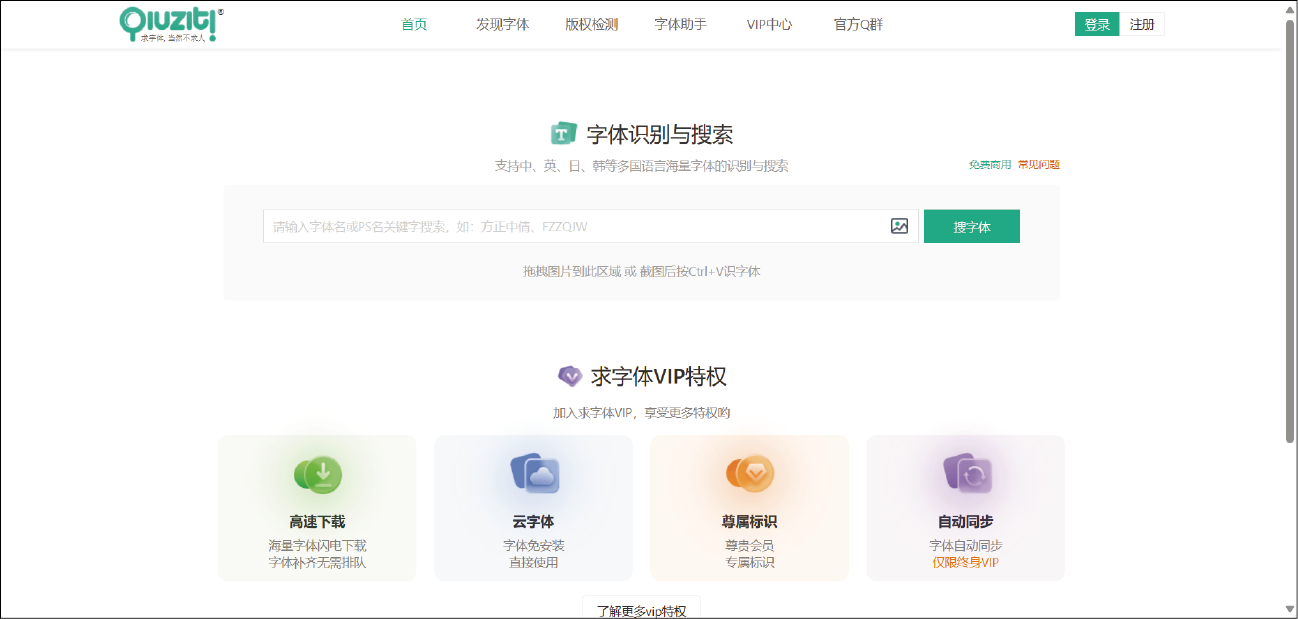Open the 首页 navigation tab
1298x619 pixels.
pyautogui.click(x=414, y=25)
